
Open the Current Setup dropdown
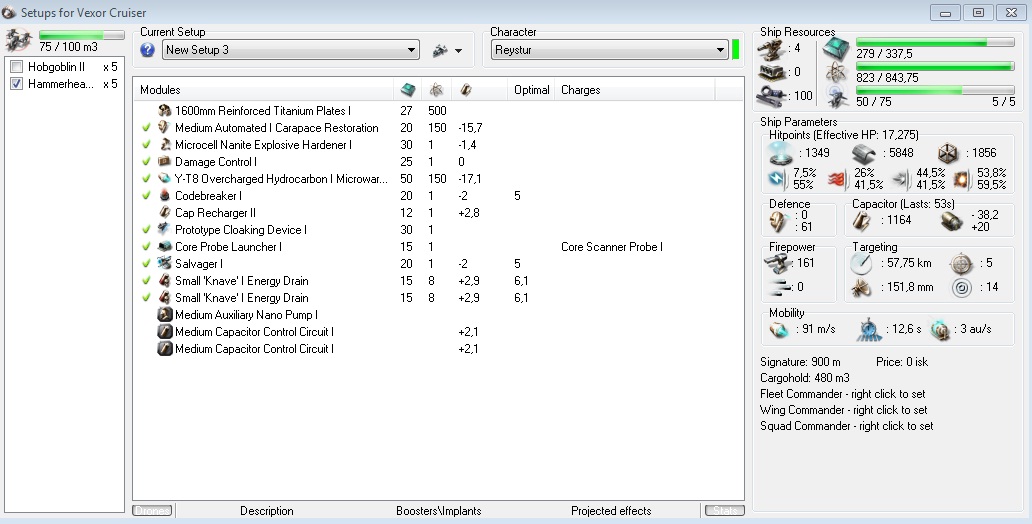tap(290, 50)
